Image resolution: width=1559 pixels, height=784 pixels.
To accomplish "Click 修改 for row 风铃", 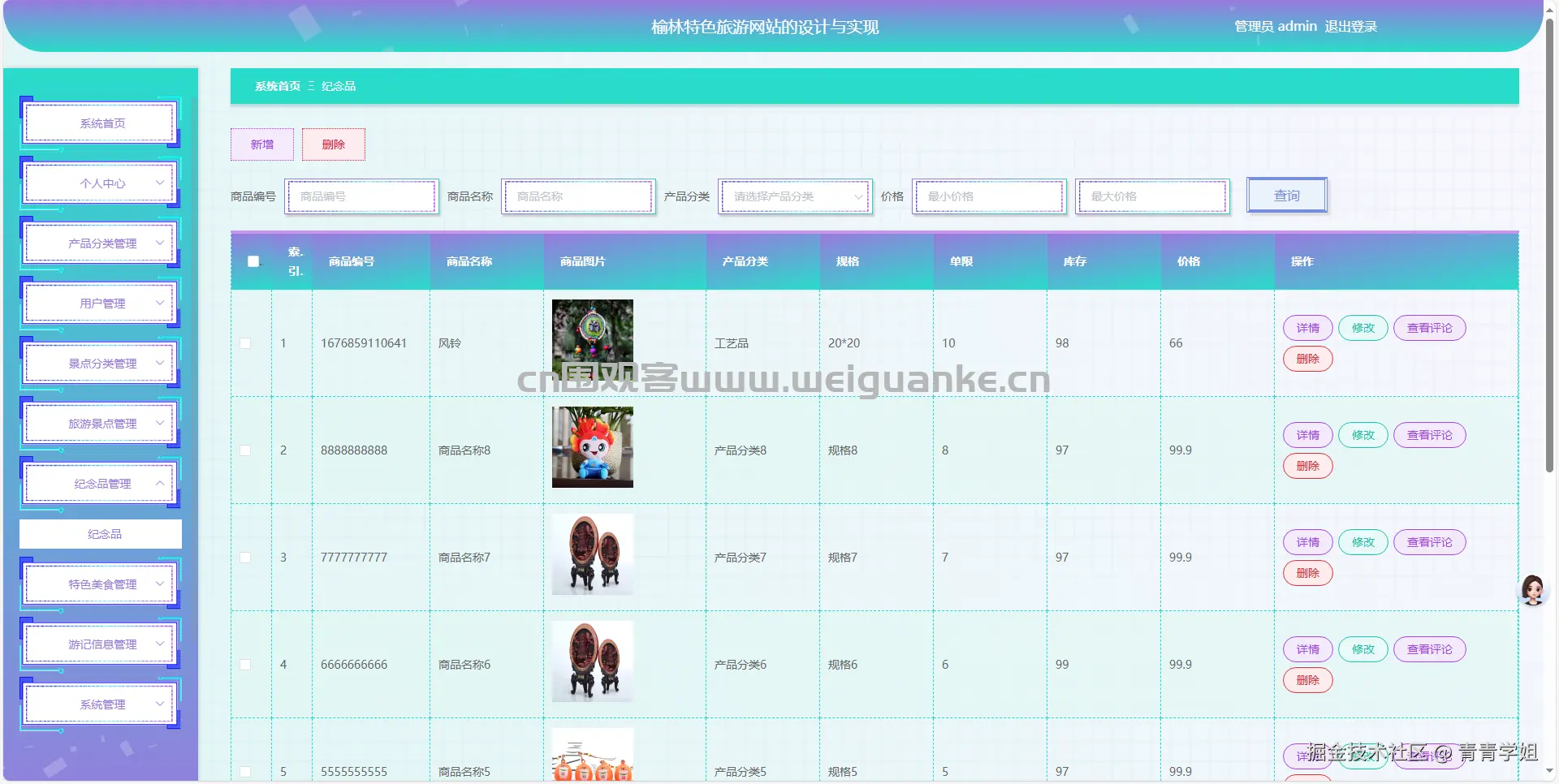I will tap(1363, 328).
